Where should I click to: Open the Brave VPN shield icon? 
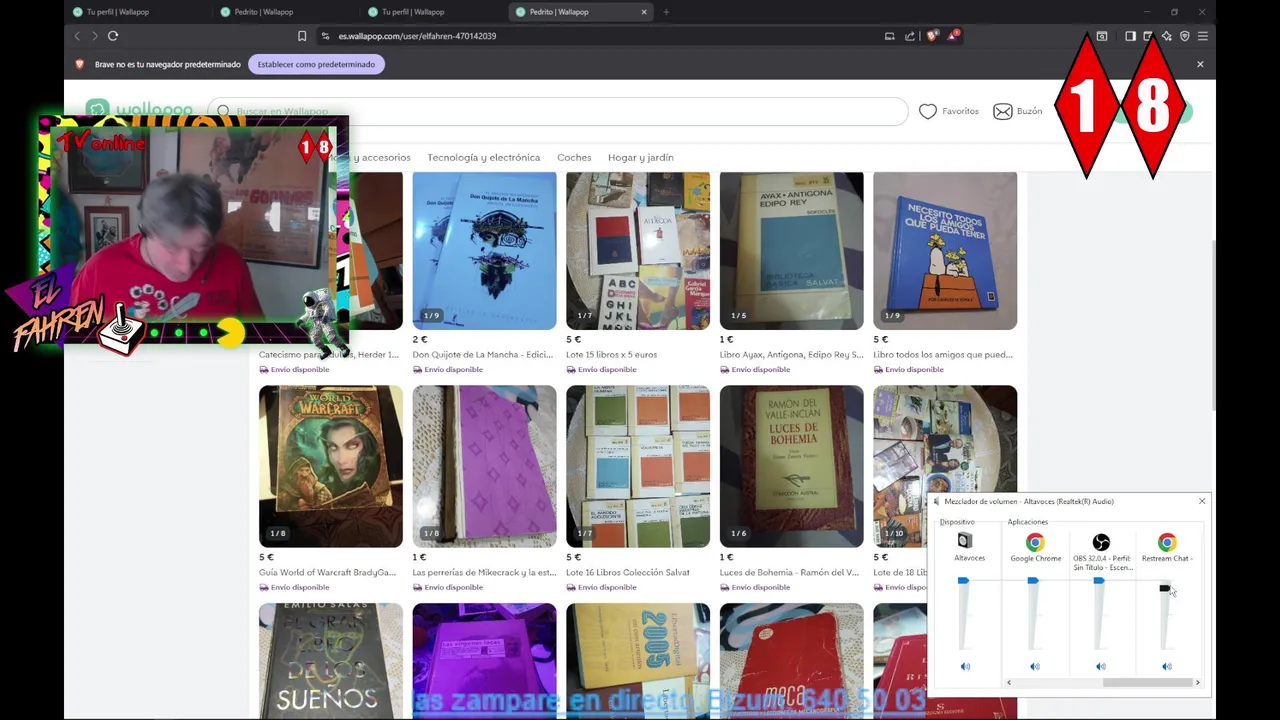pyautogui.click(x=1185, y=36)
